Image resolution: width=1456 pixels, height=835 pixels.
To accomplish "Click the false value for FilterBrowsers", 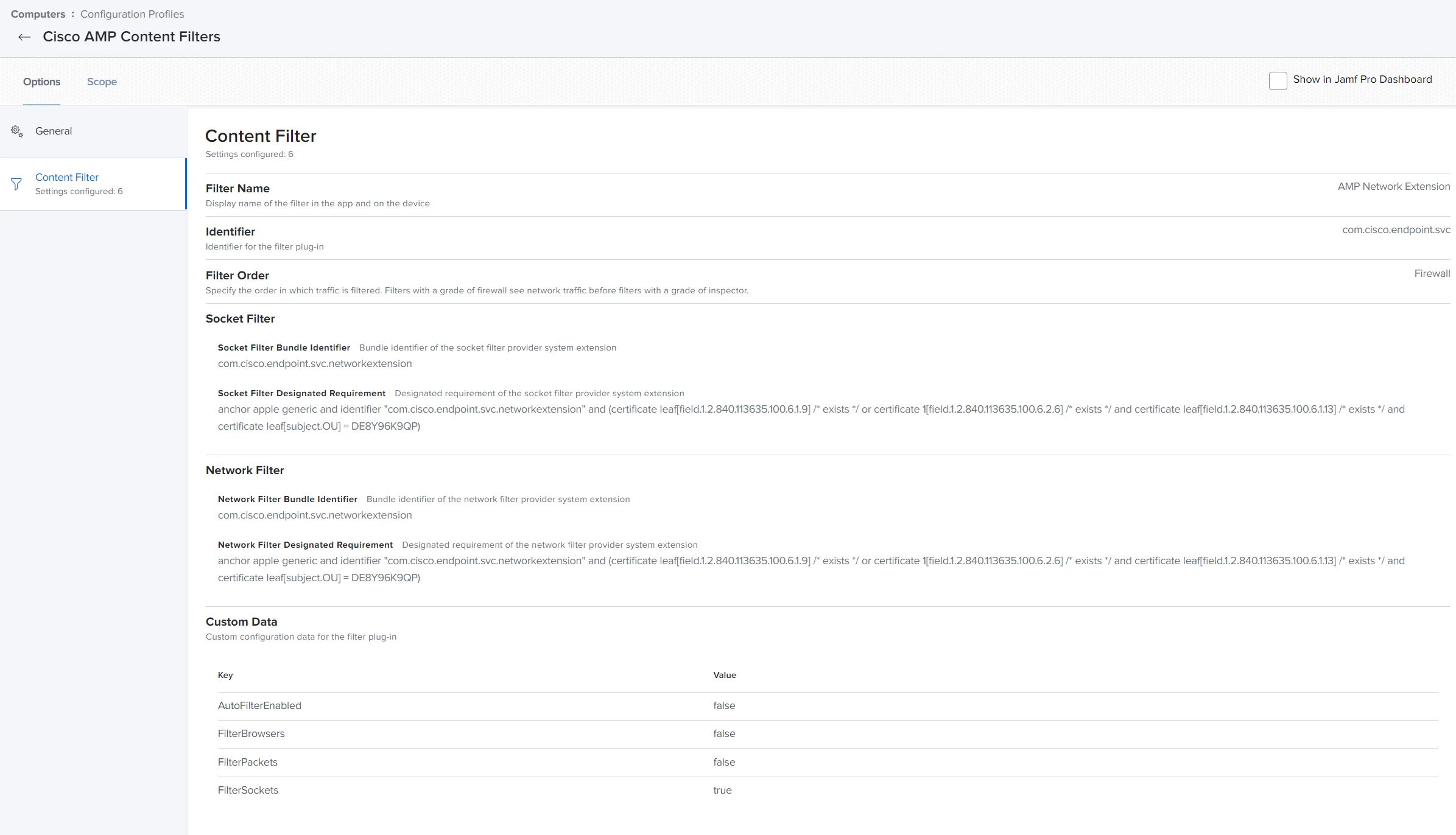I will [x=724, y=734].
